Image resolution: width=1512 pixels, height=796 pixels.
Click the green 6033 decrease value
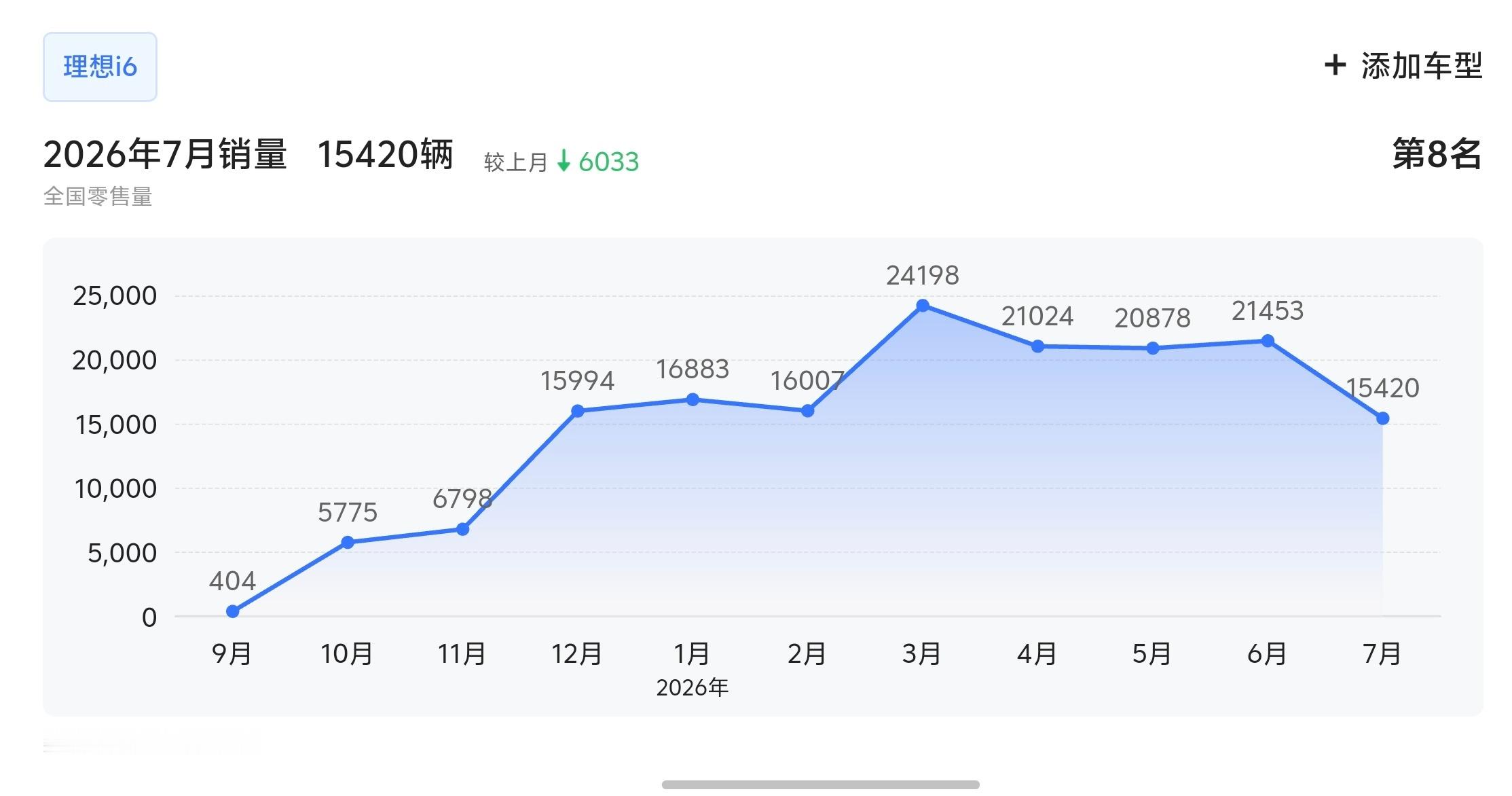(608, 162)
